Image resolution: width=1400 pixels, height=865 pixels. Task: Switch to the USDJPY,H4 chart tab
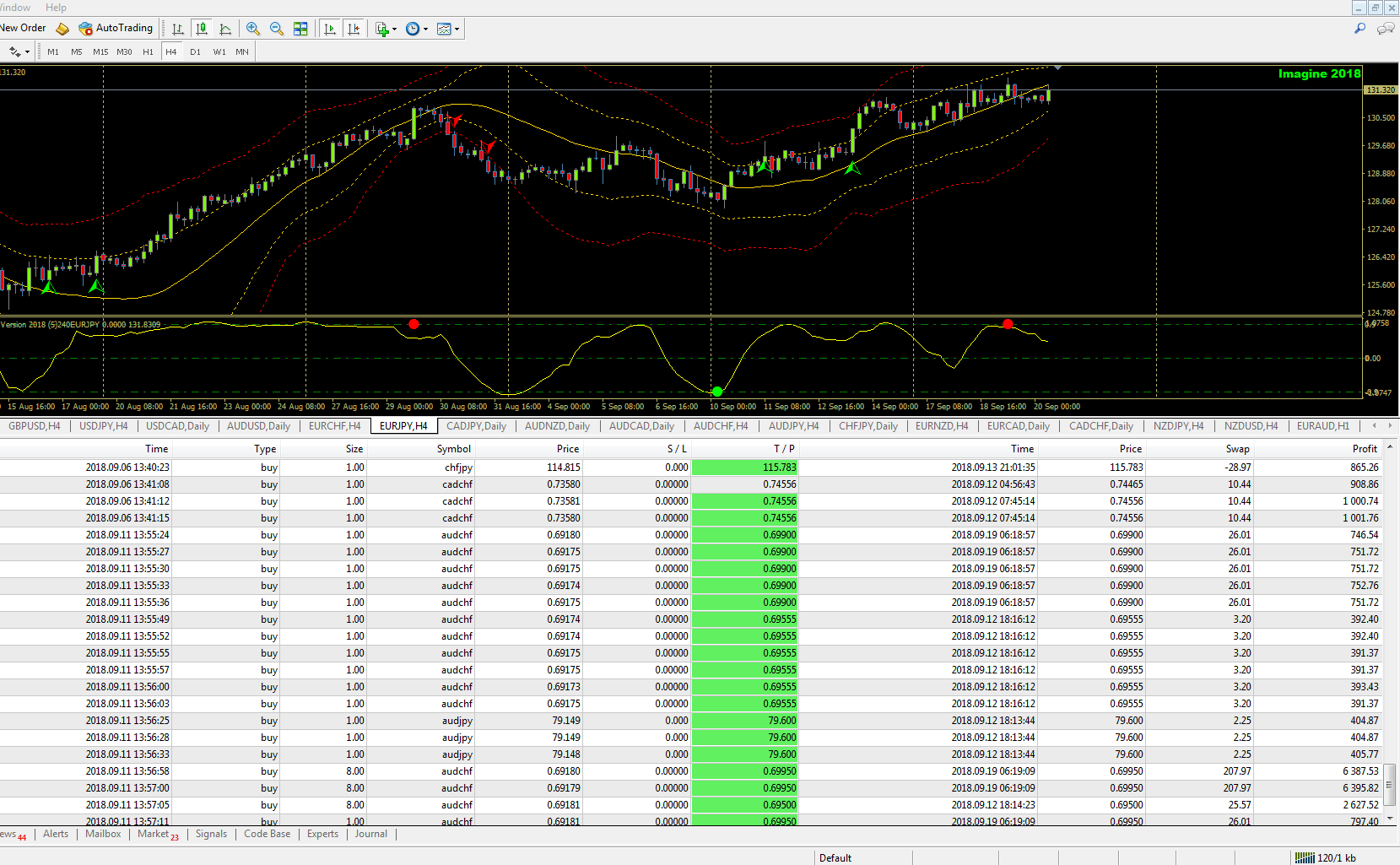tap(104, 426)
